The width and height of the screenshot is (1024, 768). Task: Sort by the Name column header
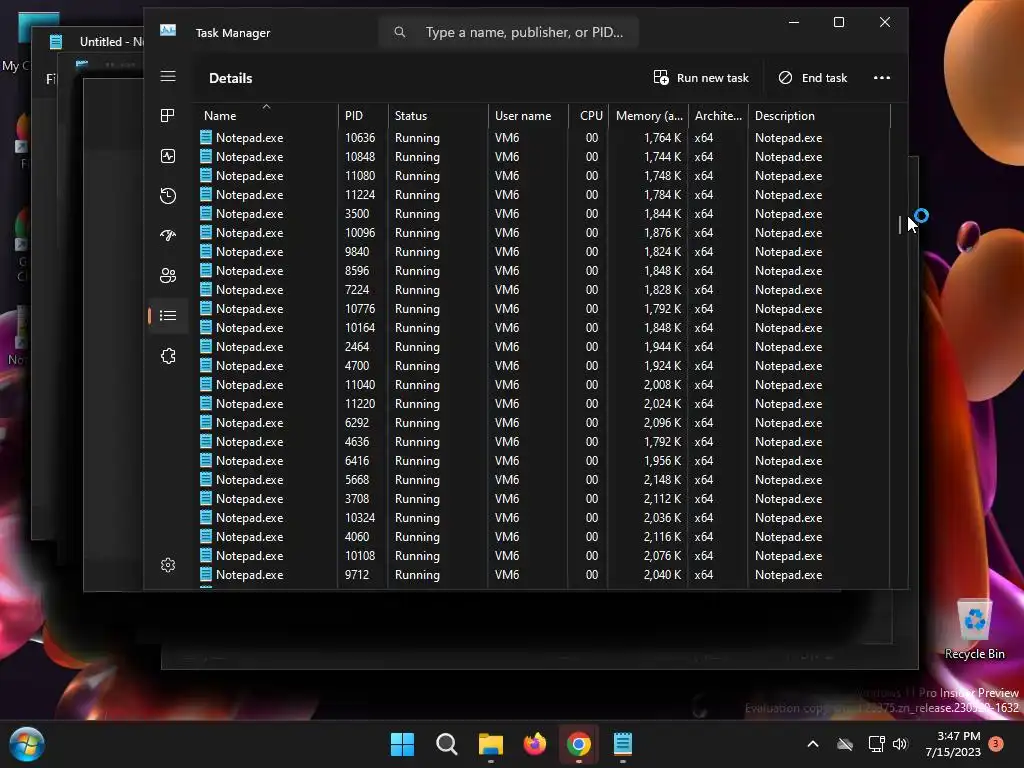tap(266, 116)
